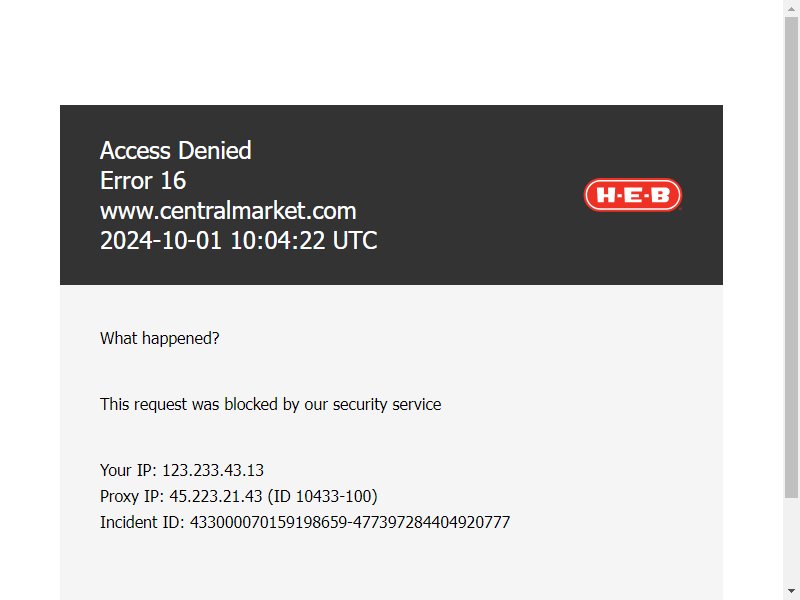Click the www.centralmarket.com text
This screenshot has width=800, height=600.
click(228, 211)
